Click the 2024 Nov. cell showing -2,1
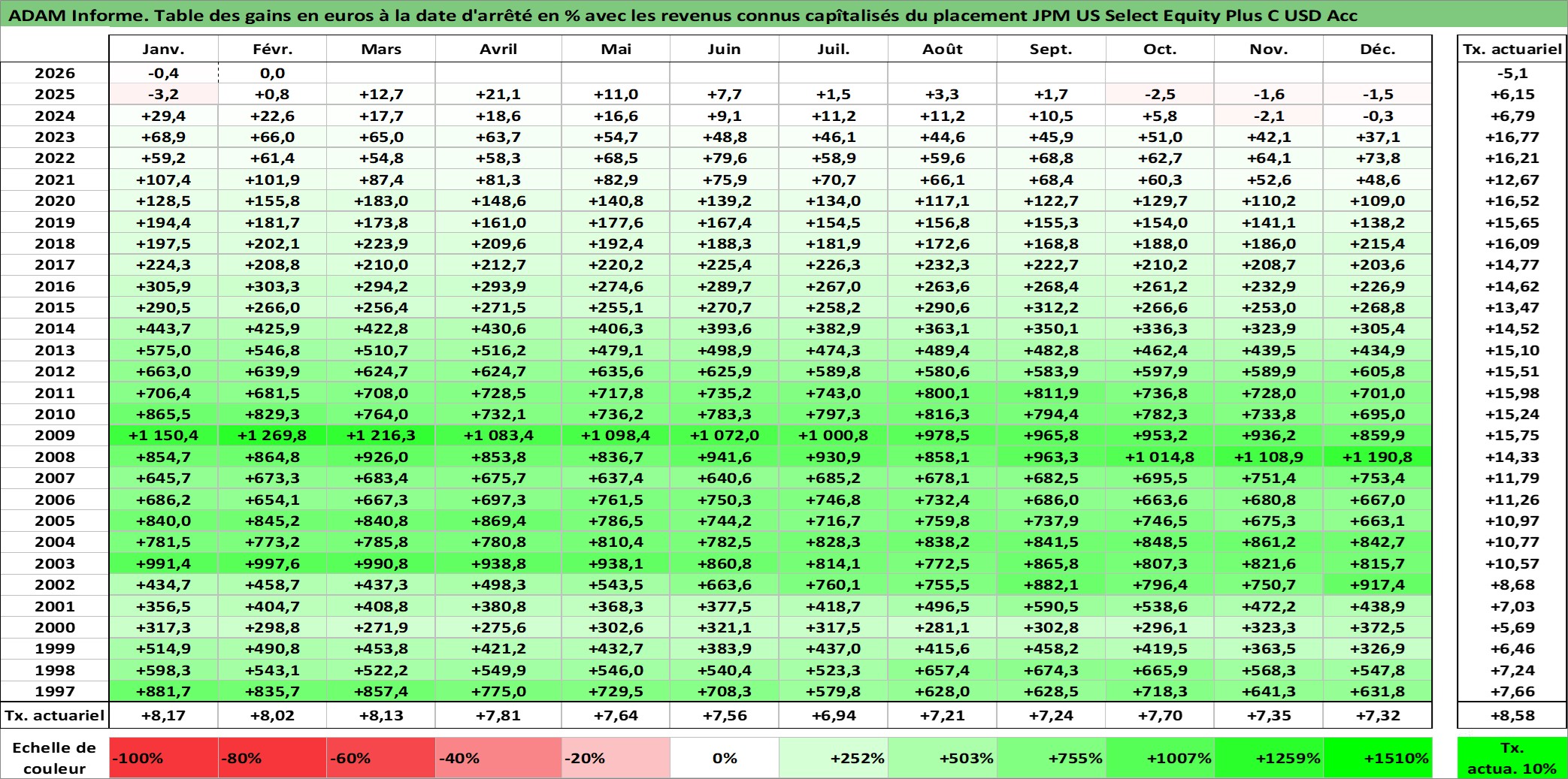 coord(1269,116)
